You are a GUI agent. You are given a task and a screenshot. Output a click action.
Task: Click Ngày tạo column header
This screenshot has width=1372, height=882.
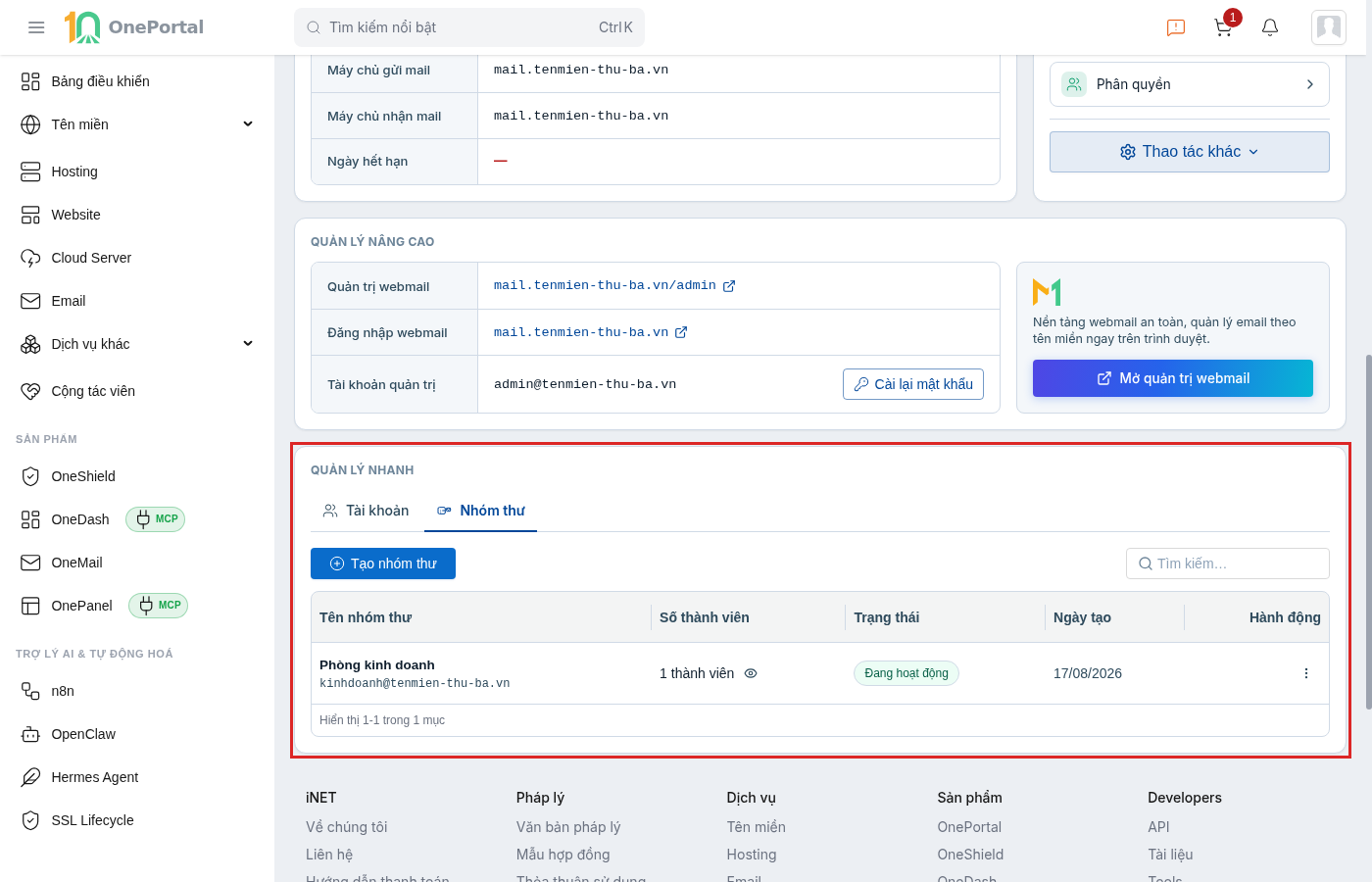(x=1082, y=617)
